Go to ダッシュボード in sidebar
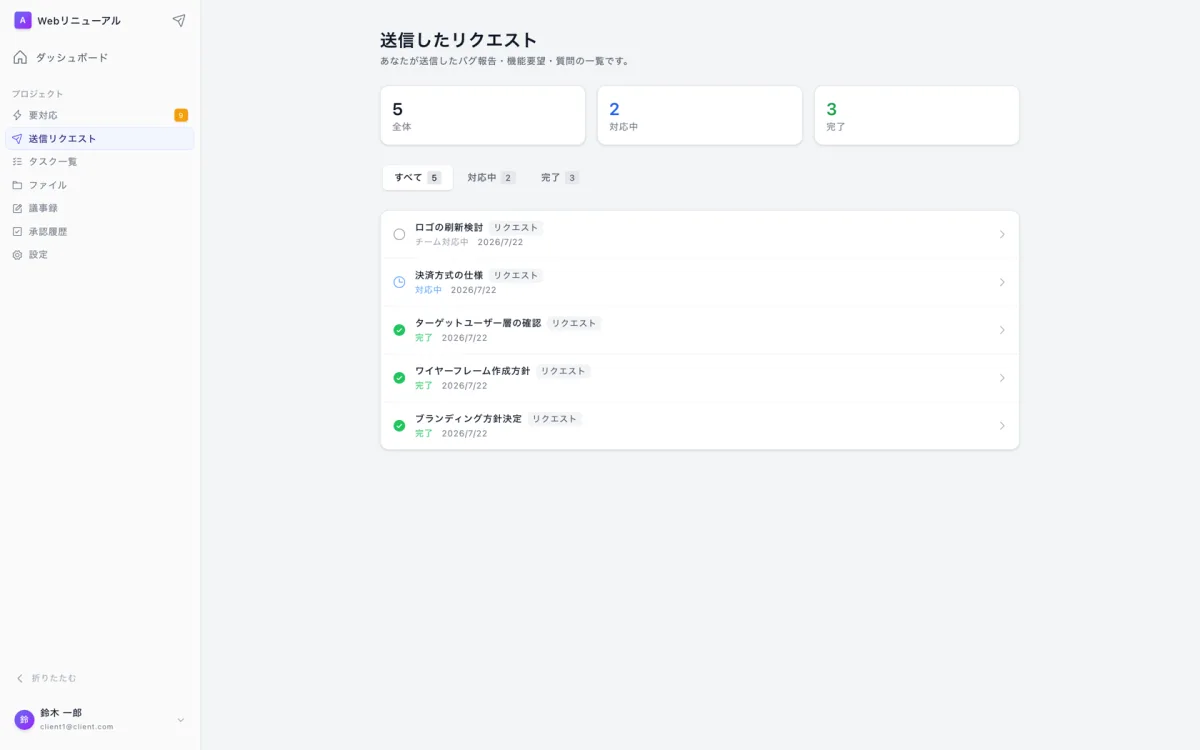This screenshot has width=1200, height=750. [x=100, y=57]
